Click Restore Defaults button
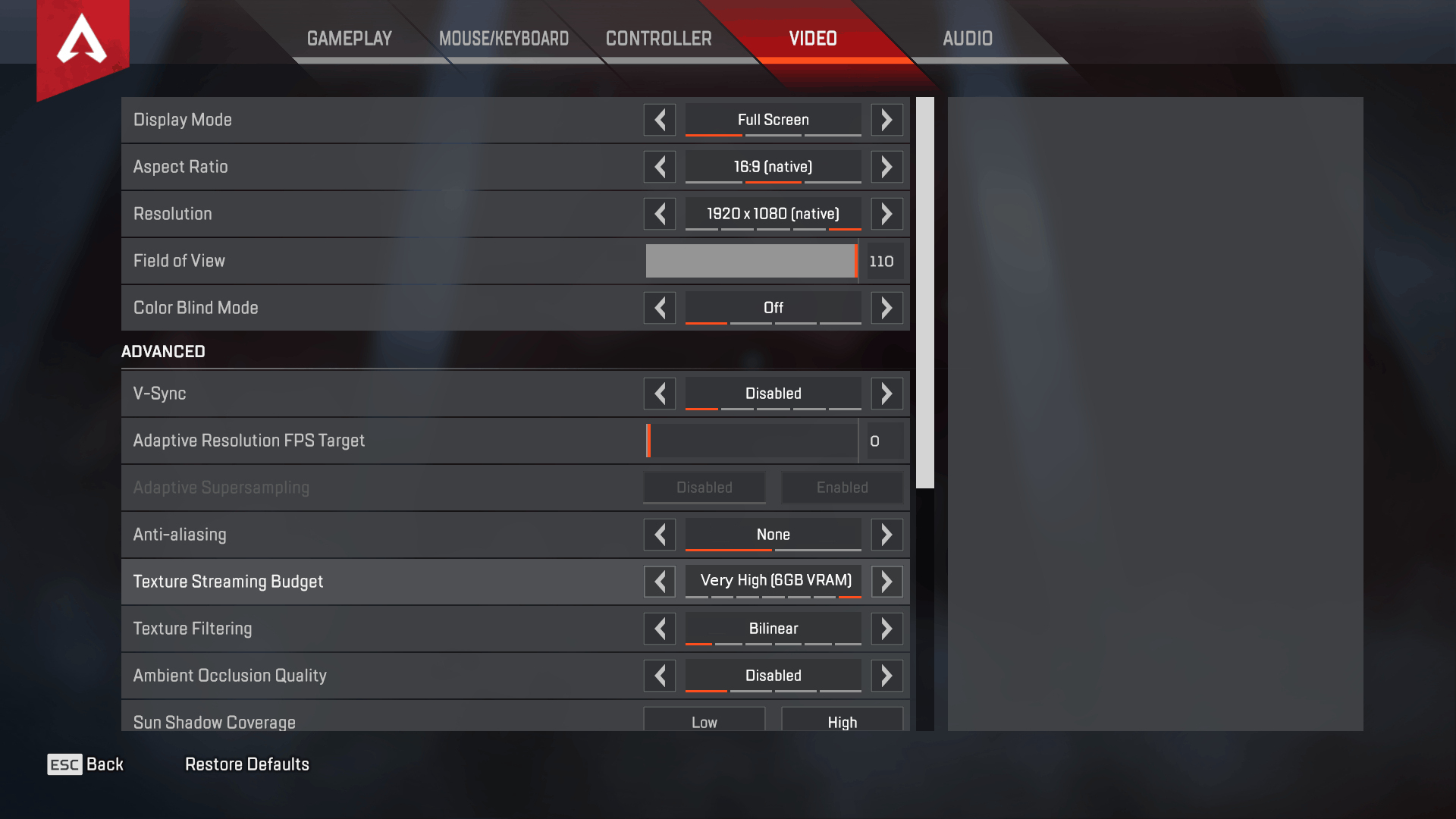Viewport: 1456px width, 819px height. point(246,765)
